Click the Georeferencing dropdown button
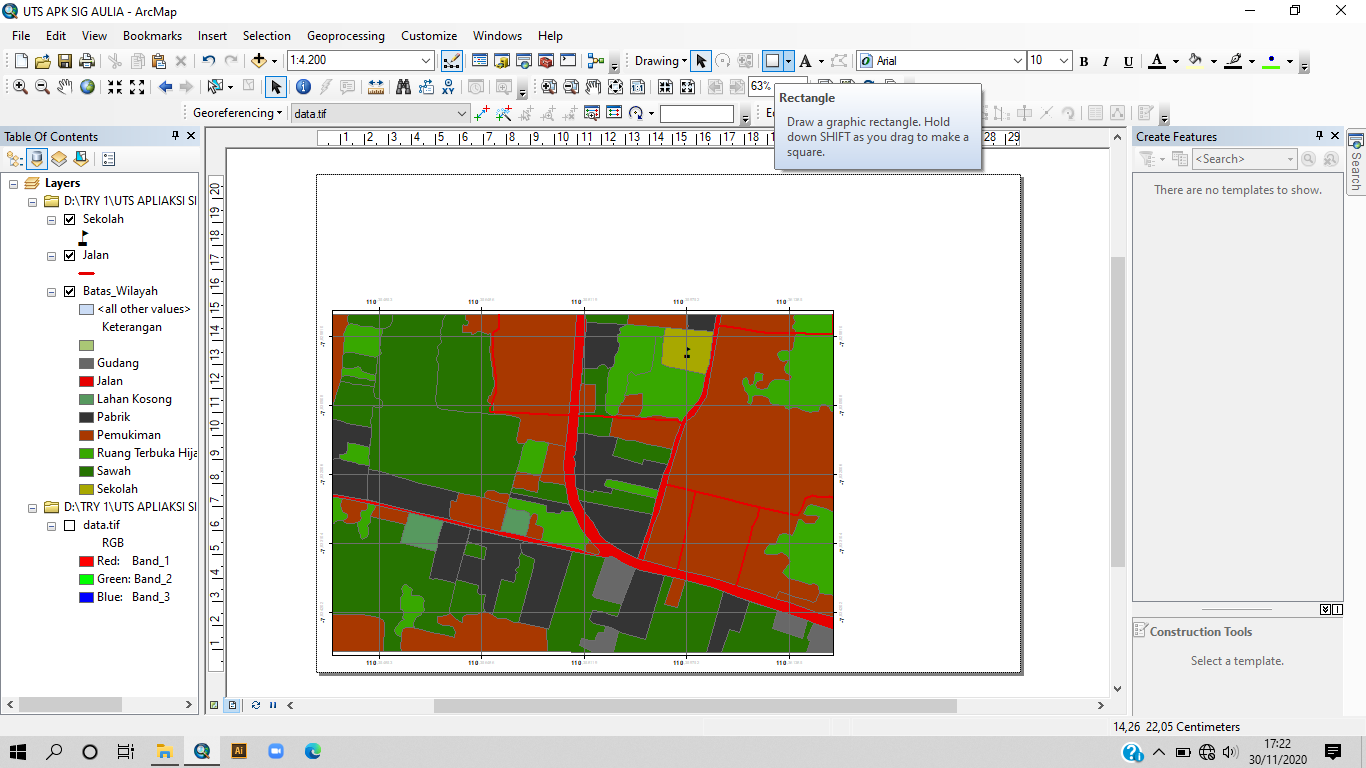 click(238, 113)
